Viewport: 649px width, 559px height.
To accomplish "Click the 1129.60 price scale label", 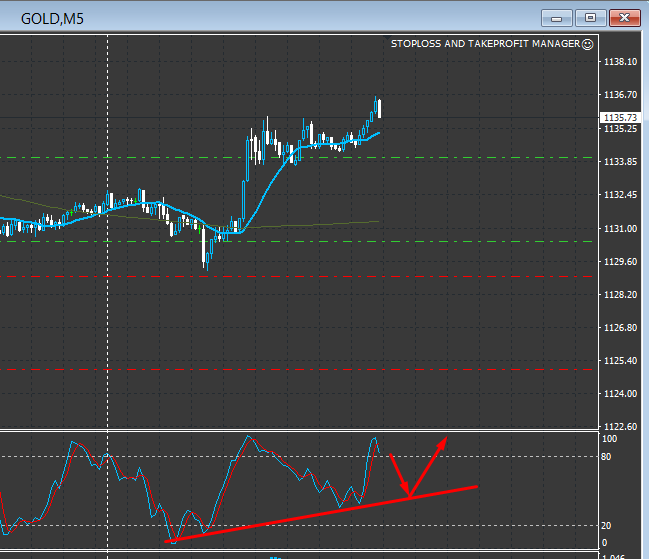I will pos(620,262).
